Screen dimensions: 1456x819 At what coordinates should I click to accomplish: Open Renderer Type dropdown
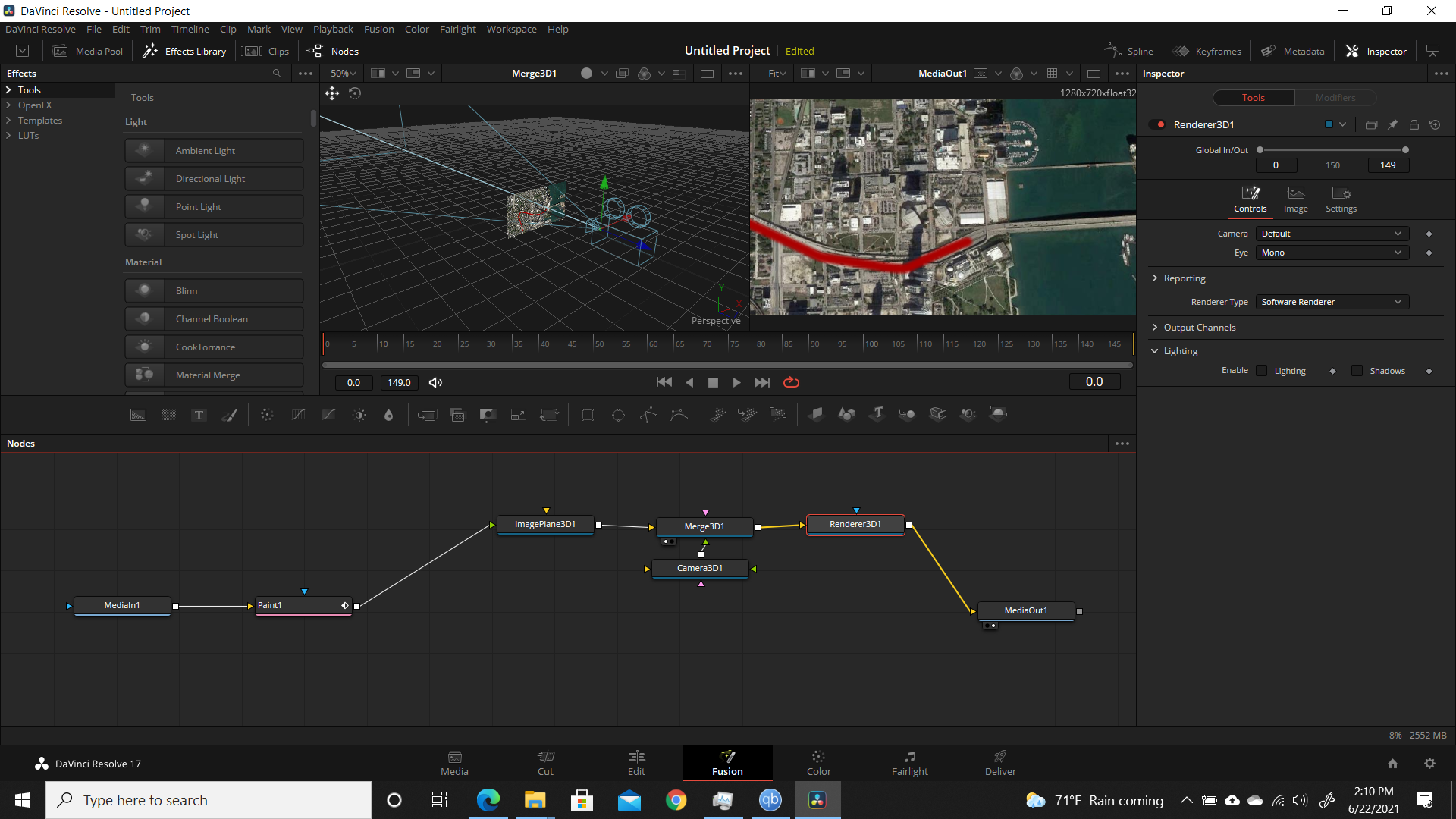tap(1332, 302)
